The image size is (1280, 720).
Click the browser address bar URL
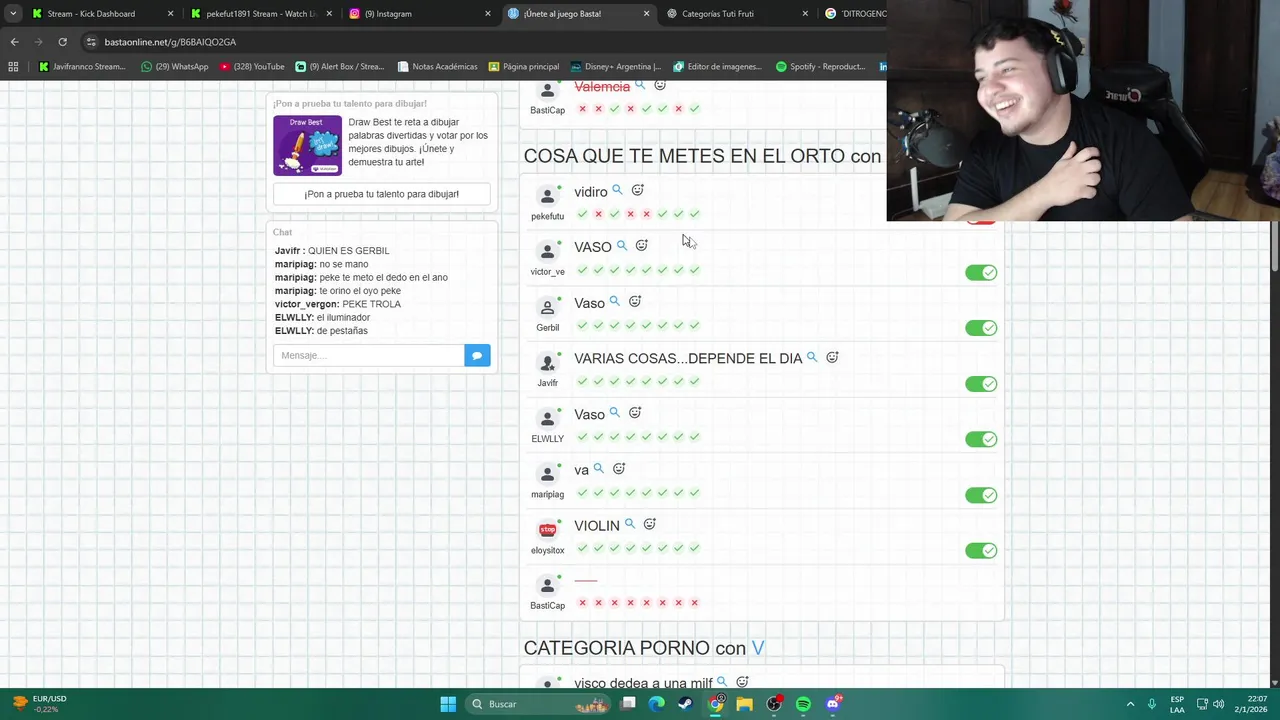170,42
